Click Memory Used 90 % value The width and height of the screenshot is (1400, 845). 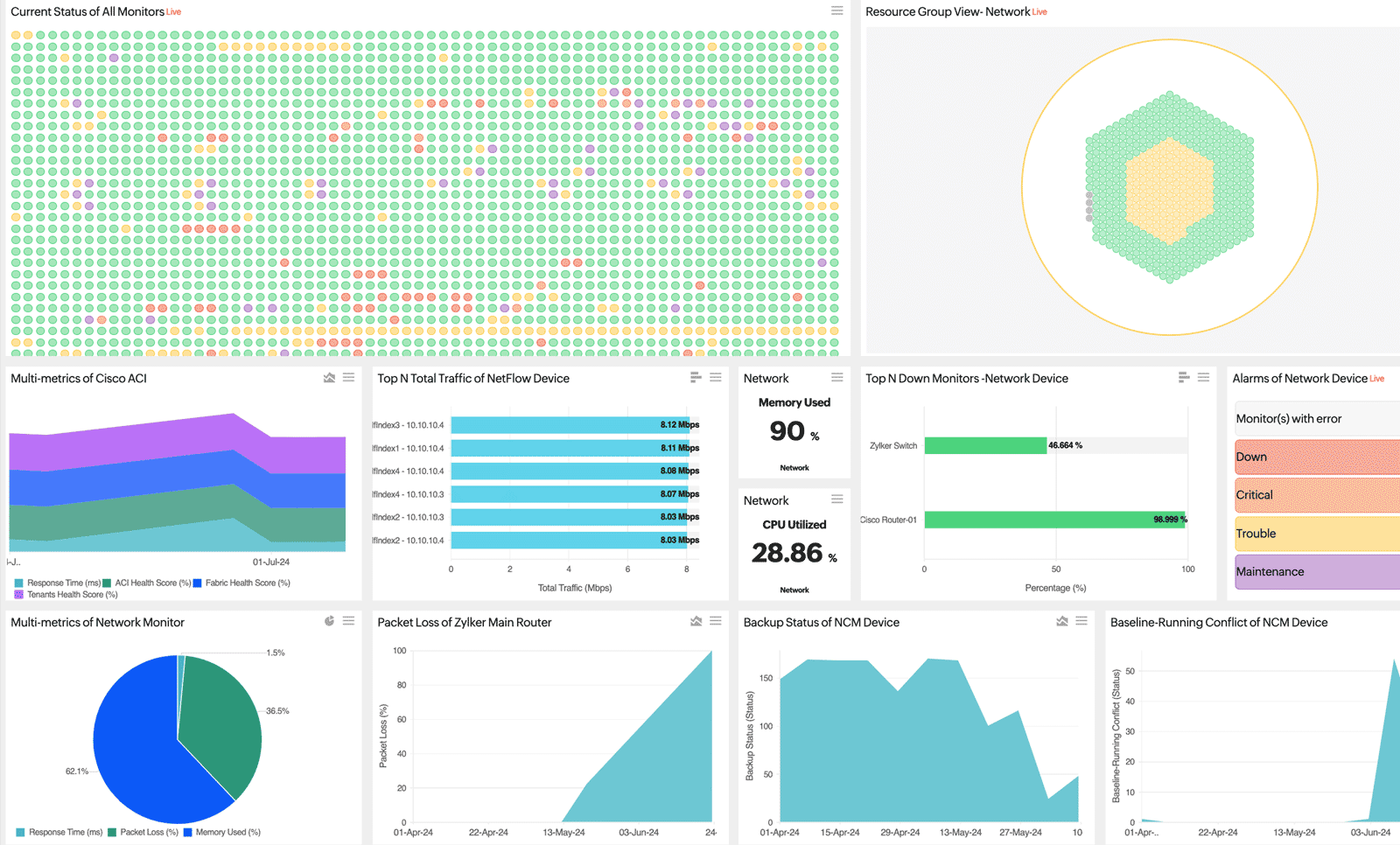coord(794,431)
